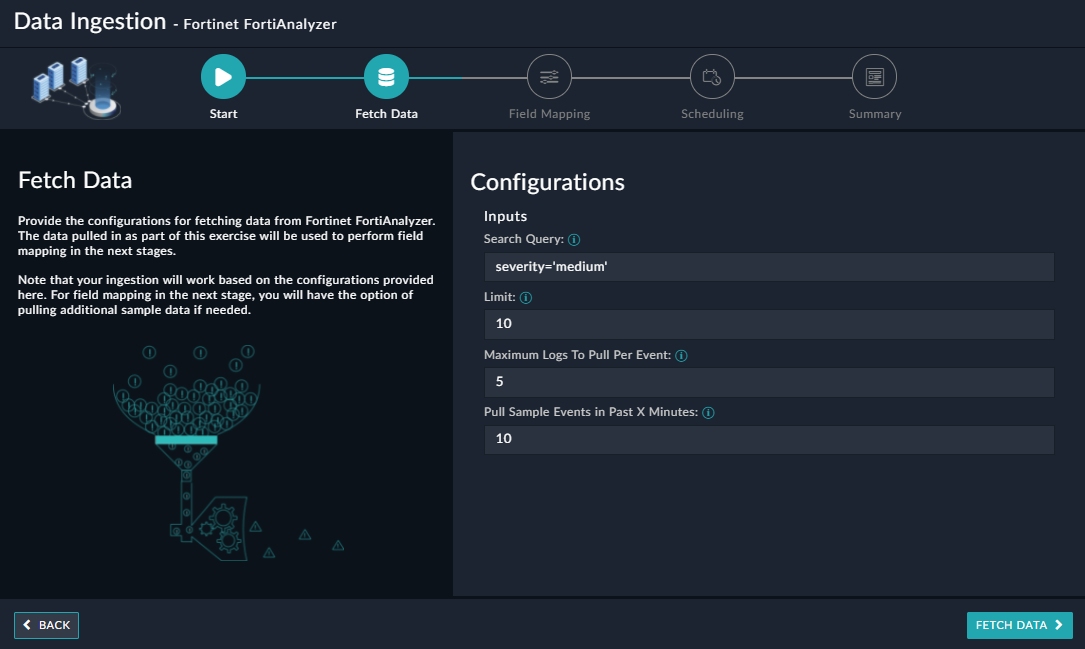Select the Summary step label
The image size is (1085, 649).
pyautogui.click(x=874, y=114)
